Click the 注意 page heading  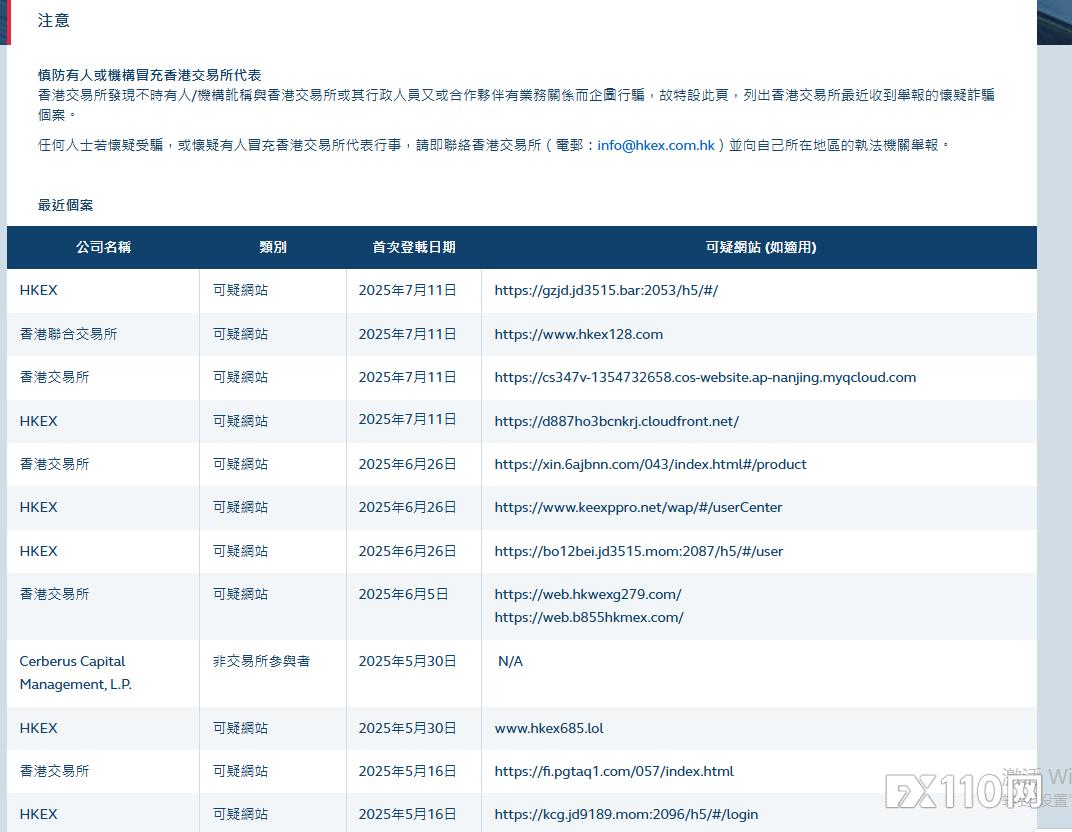coord(53,21)
